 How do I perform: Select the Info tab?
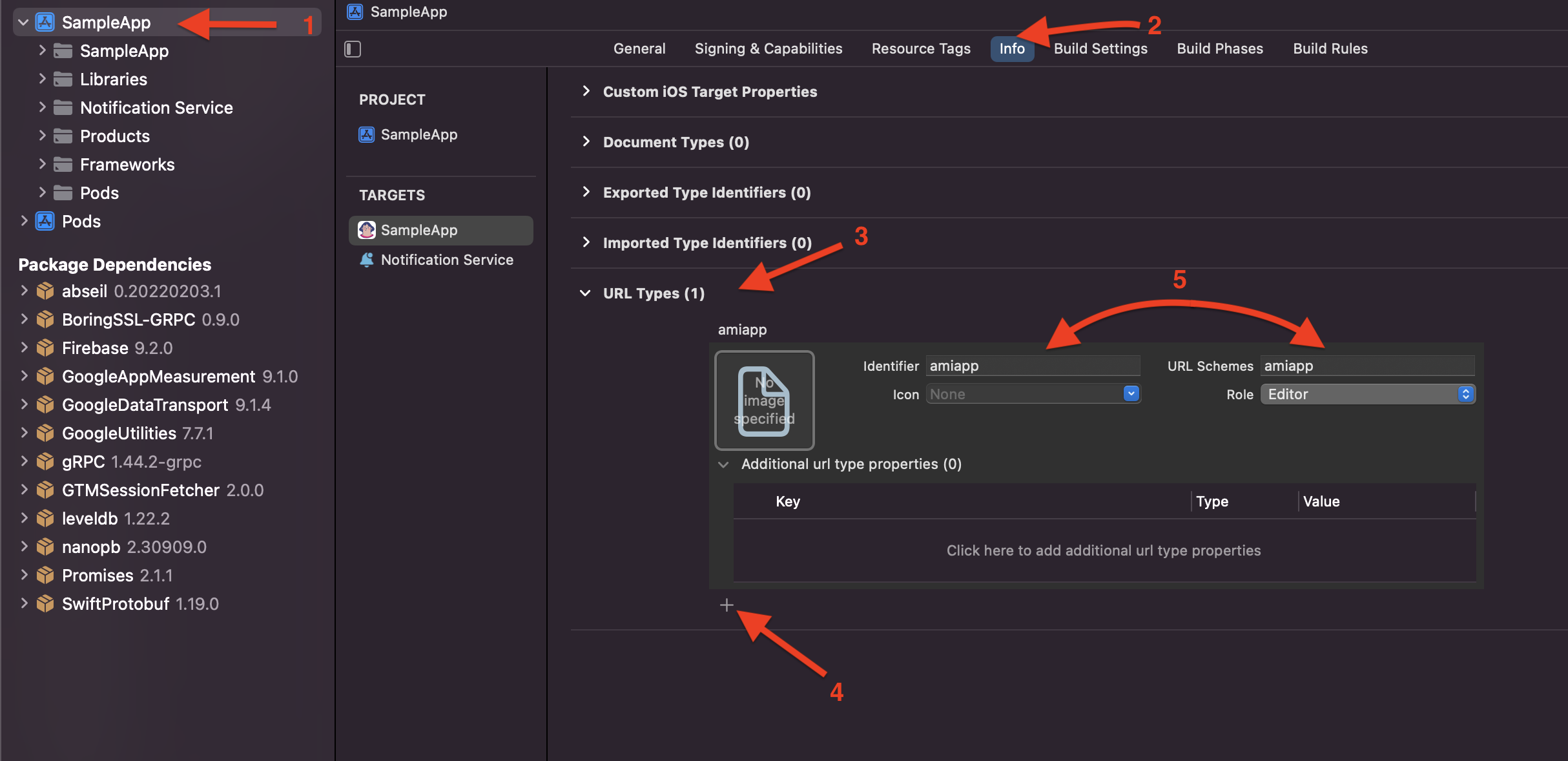(1012, 49)
